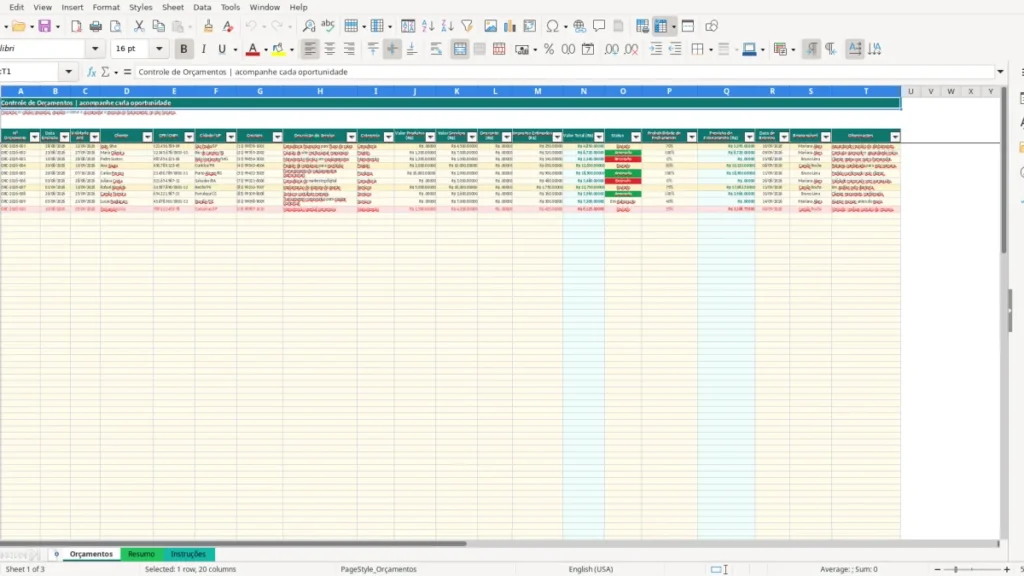Apply red font color swatch
Image resolution: width=1024 pixels, height=576 pixels.
[x=253, y=49]
